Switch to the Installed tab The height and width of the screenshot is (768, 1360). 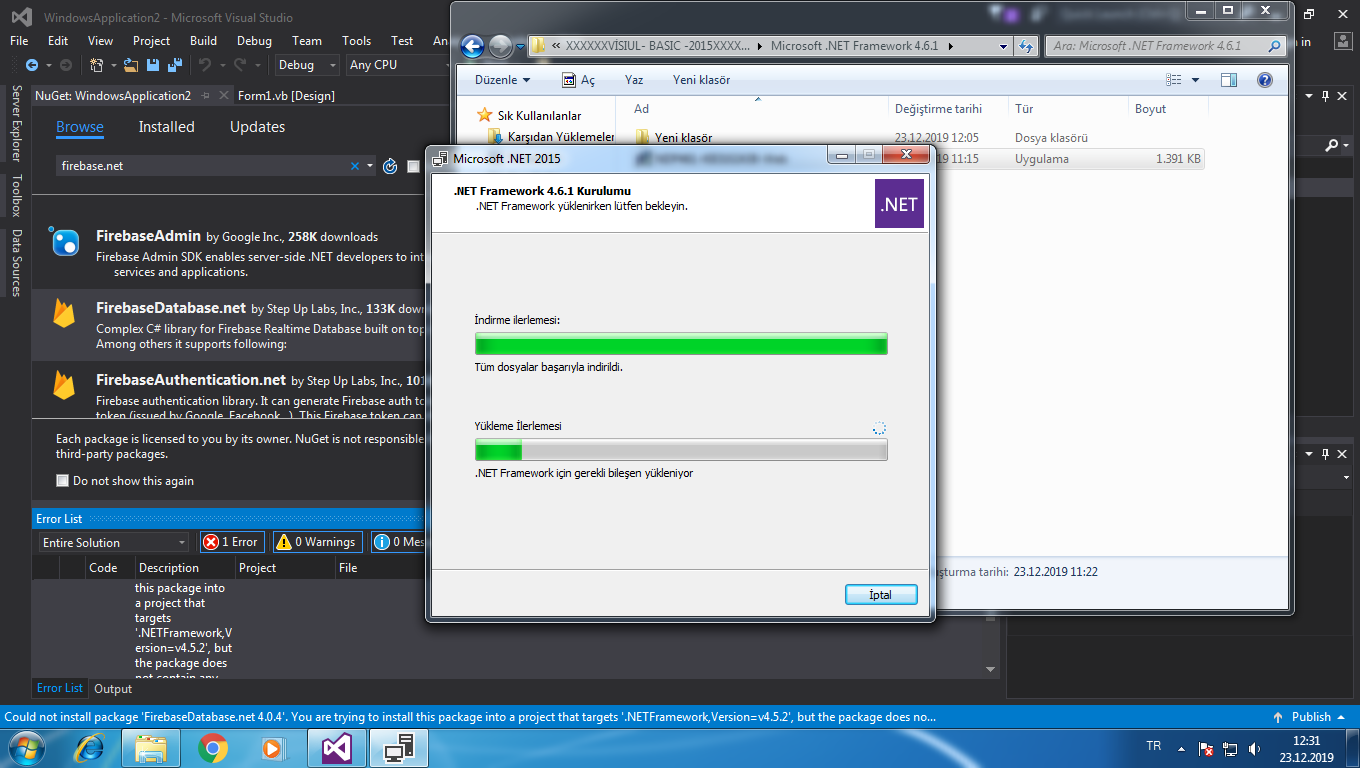[166, 126]
